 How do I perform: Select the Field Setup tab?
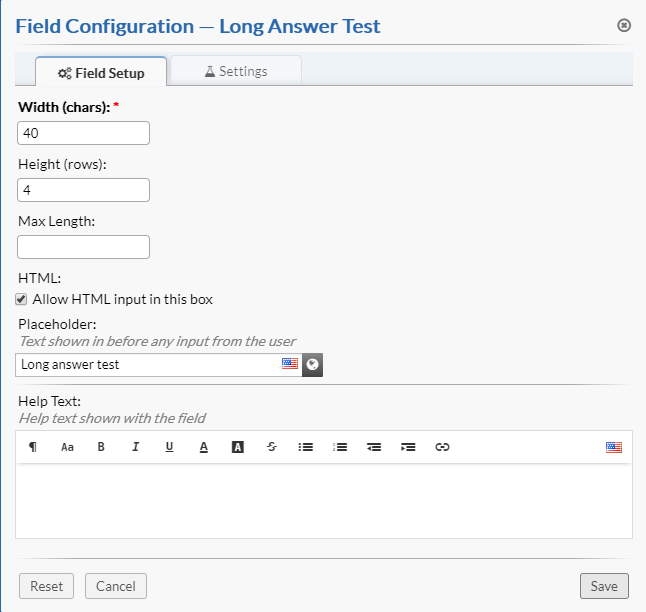point(101,72)
